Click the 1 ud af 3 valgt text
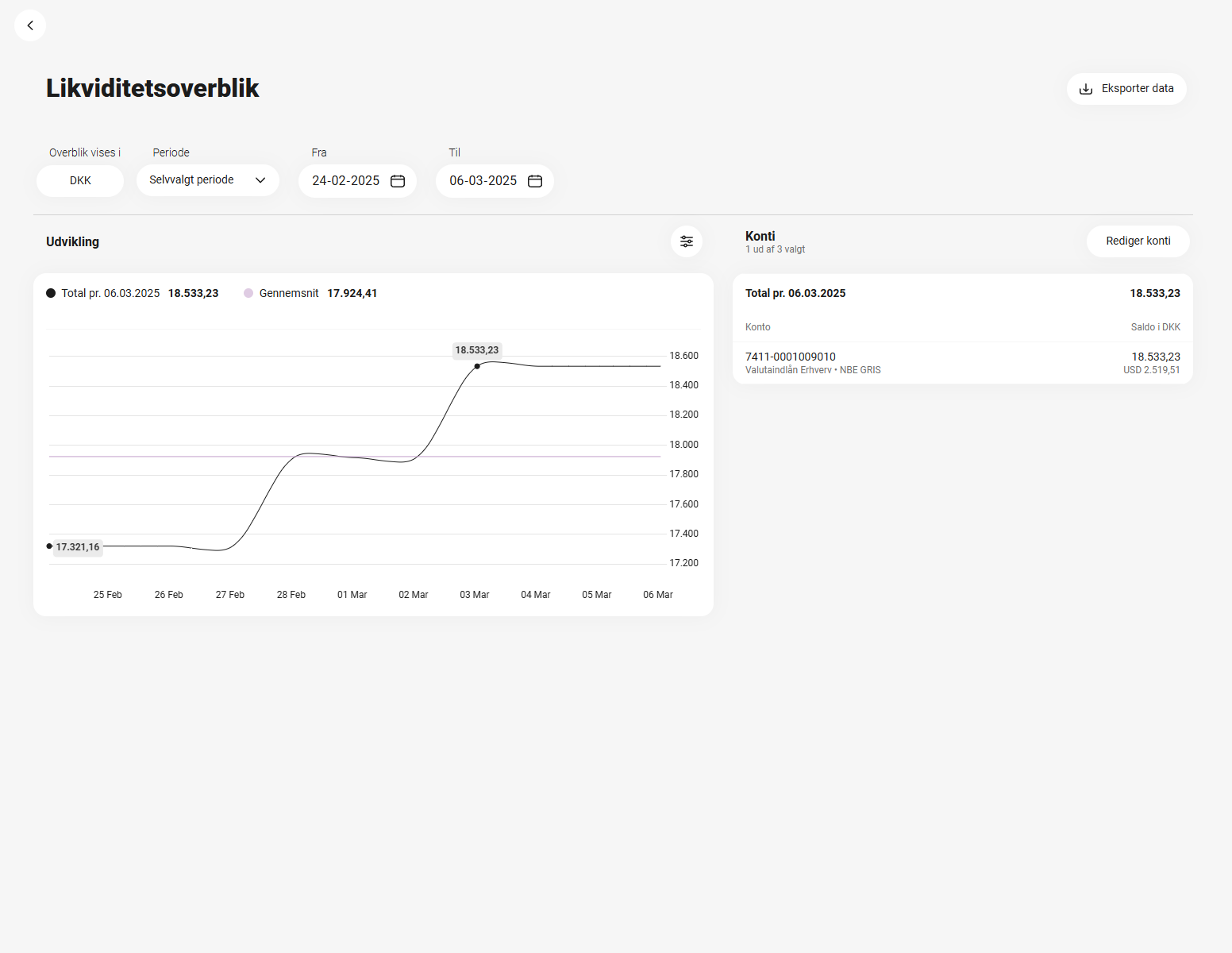The width and height of the screenshot is (1232, 953). tap(776, 249)
